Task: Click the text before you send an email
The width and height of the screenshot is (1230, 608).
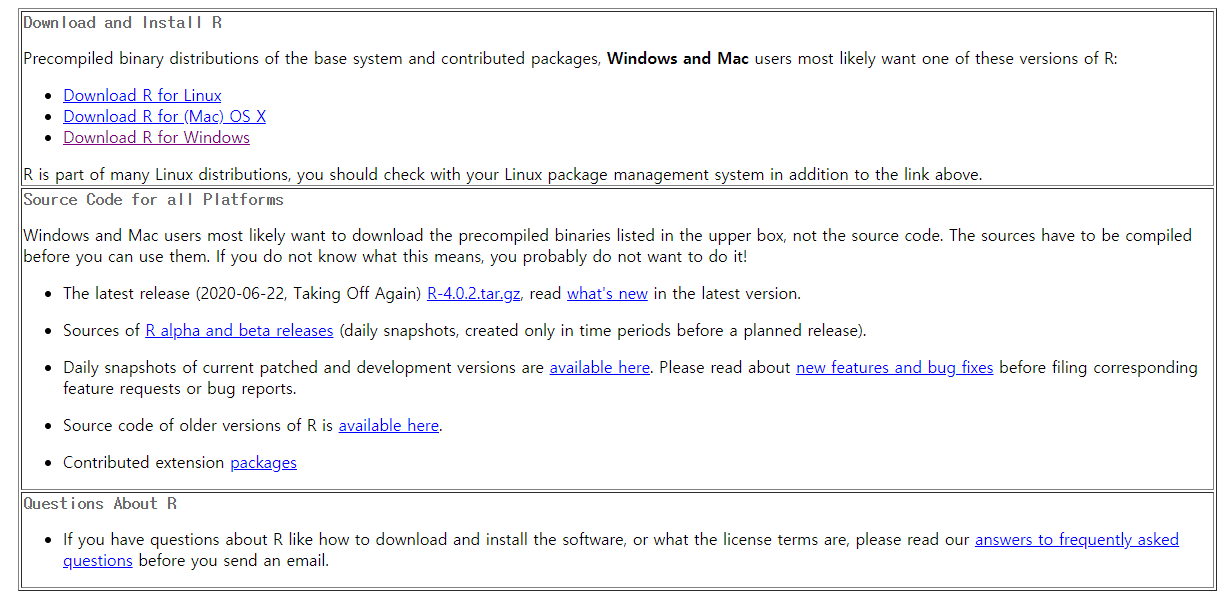Action: (233, 560)
